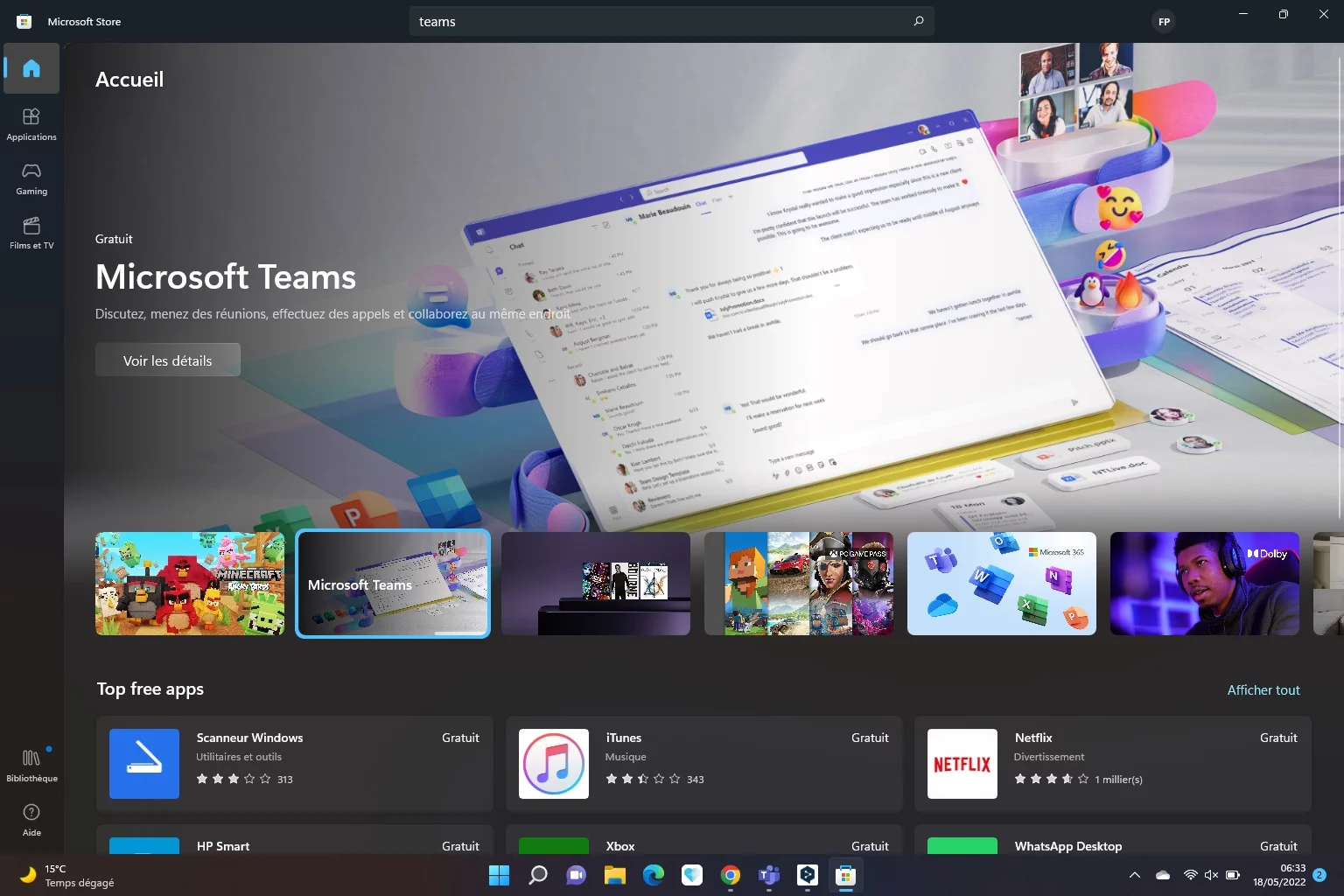Click the iTunes music note icon
The width and height of the screenshot is (1344, 896).
tap(554, 764)
